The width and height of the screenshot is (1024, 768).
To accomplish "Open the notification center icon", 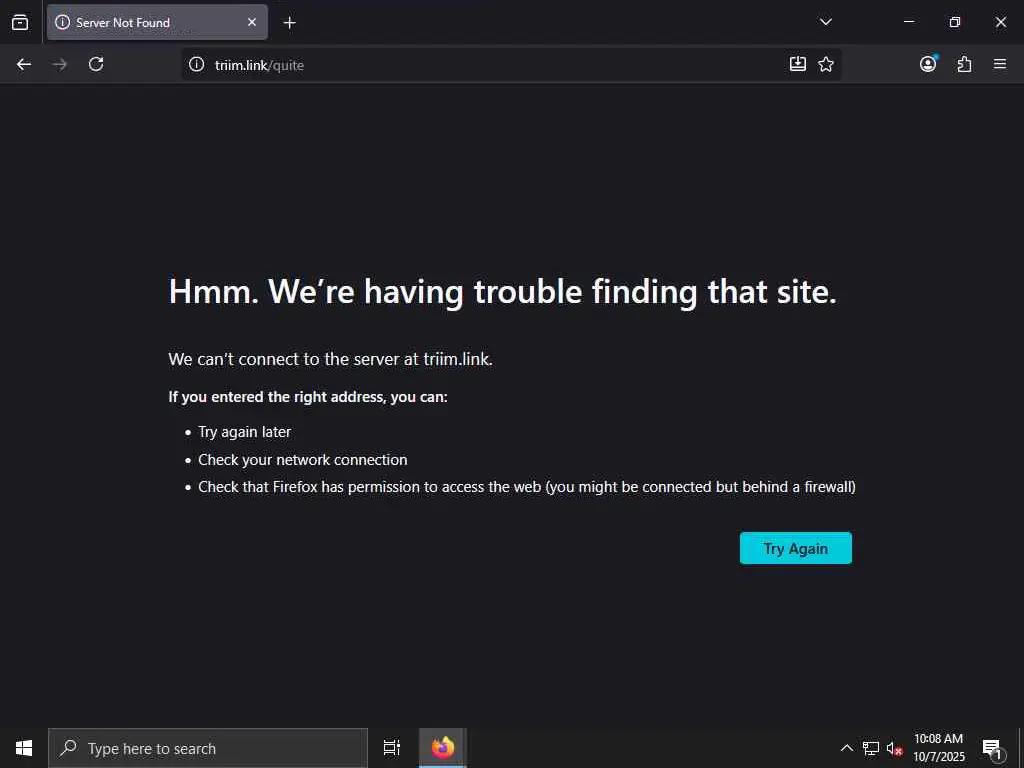I will pyautogui.click(x=993, y=749).
